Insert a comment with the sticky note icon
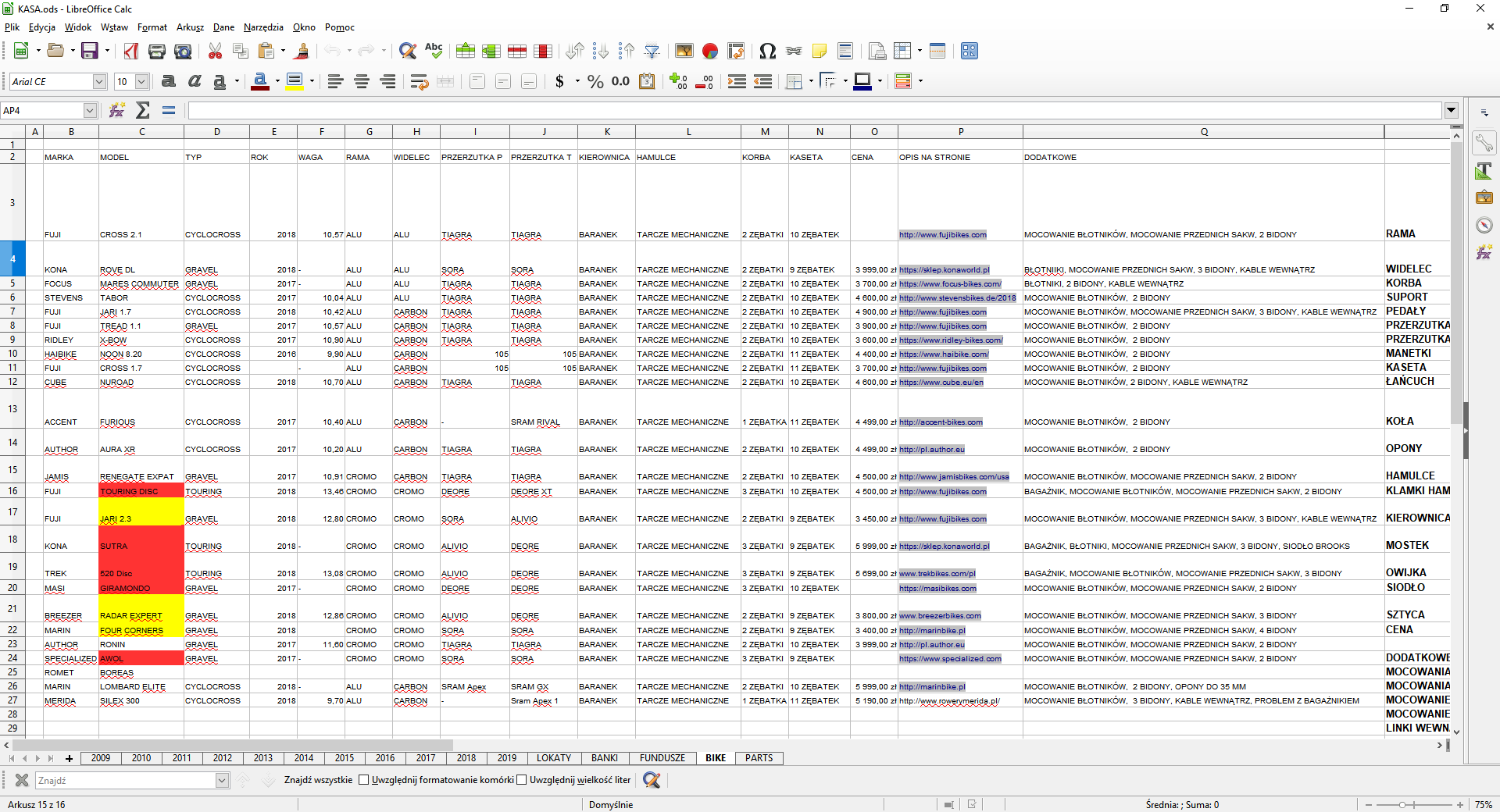The image size is (1500, 812). (x=819, y=52)
